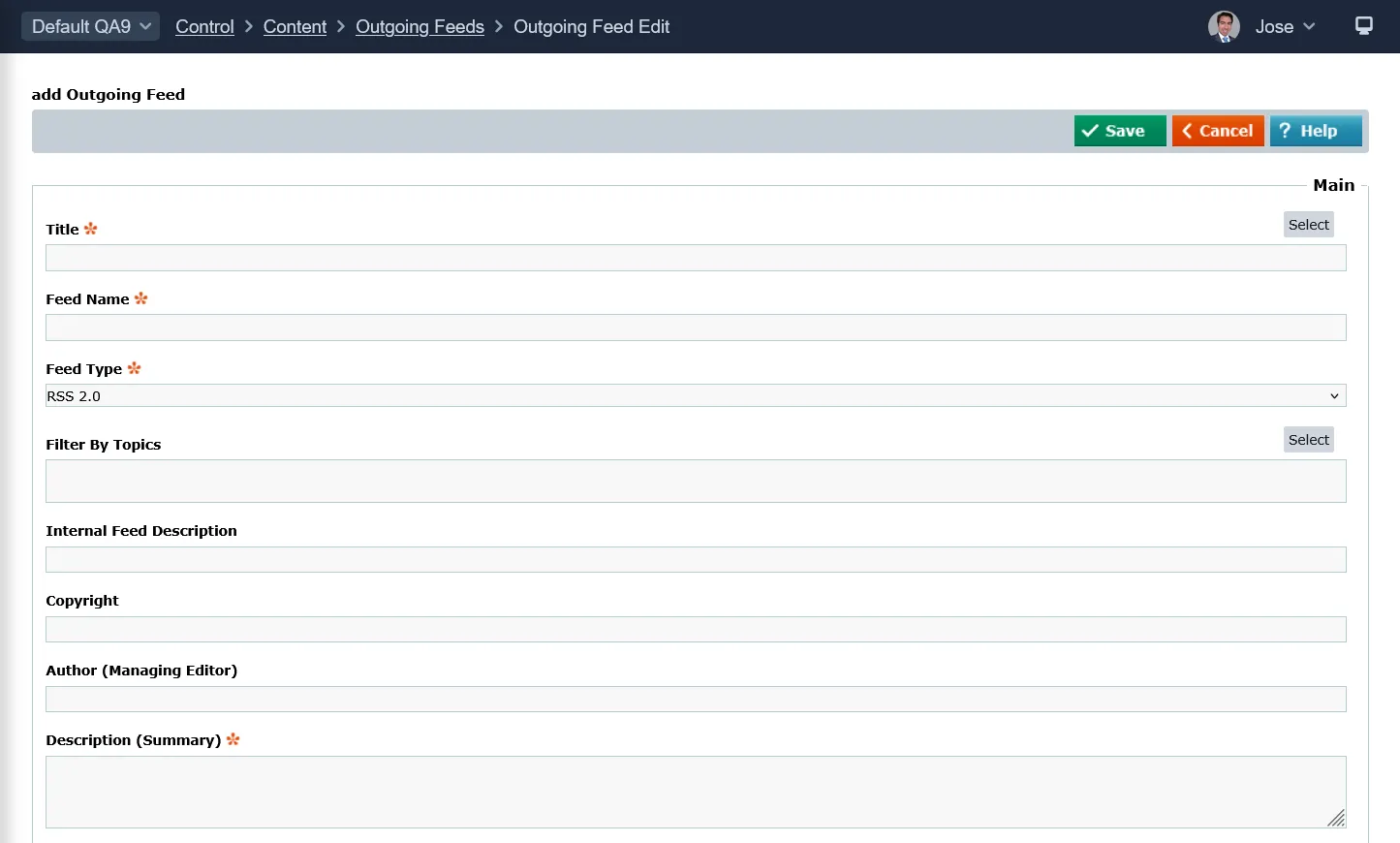Focus the Title text field
Viewport: 1400px width, 843px height.
(695, 258)
